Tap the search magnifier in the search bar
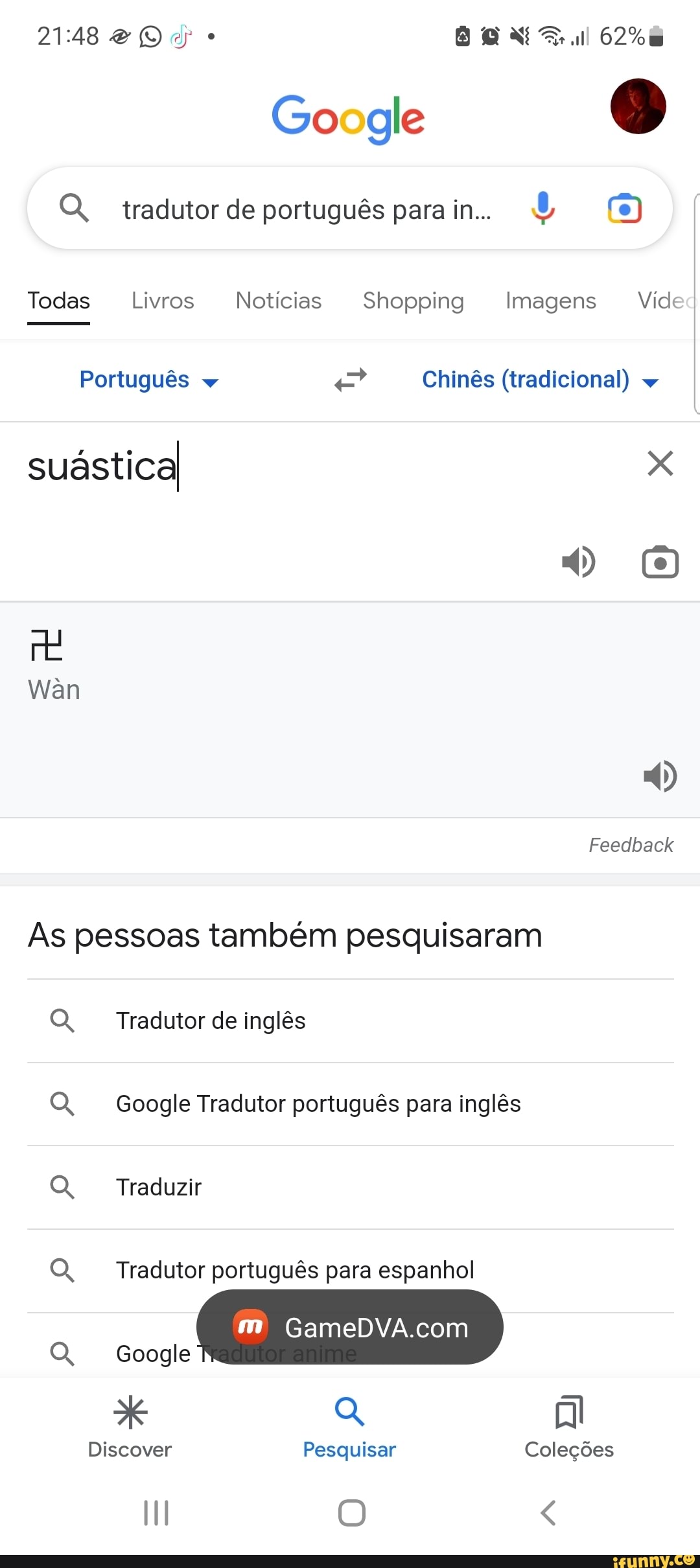The width and height of the screenshot is (700, 1568). [x=74, y=209]
